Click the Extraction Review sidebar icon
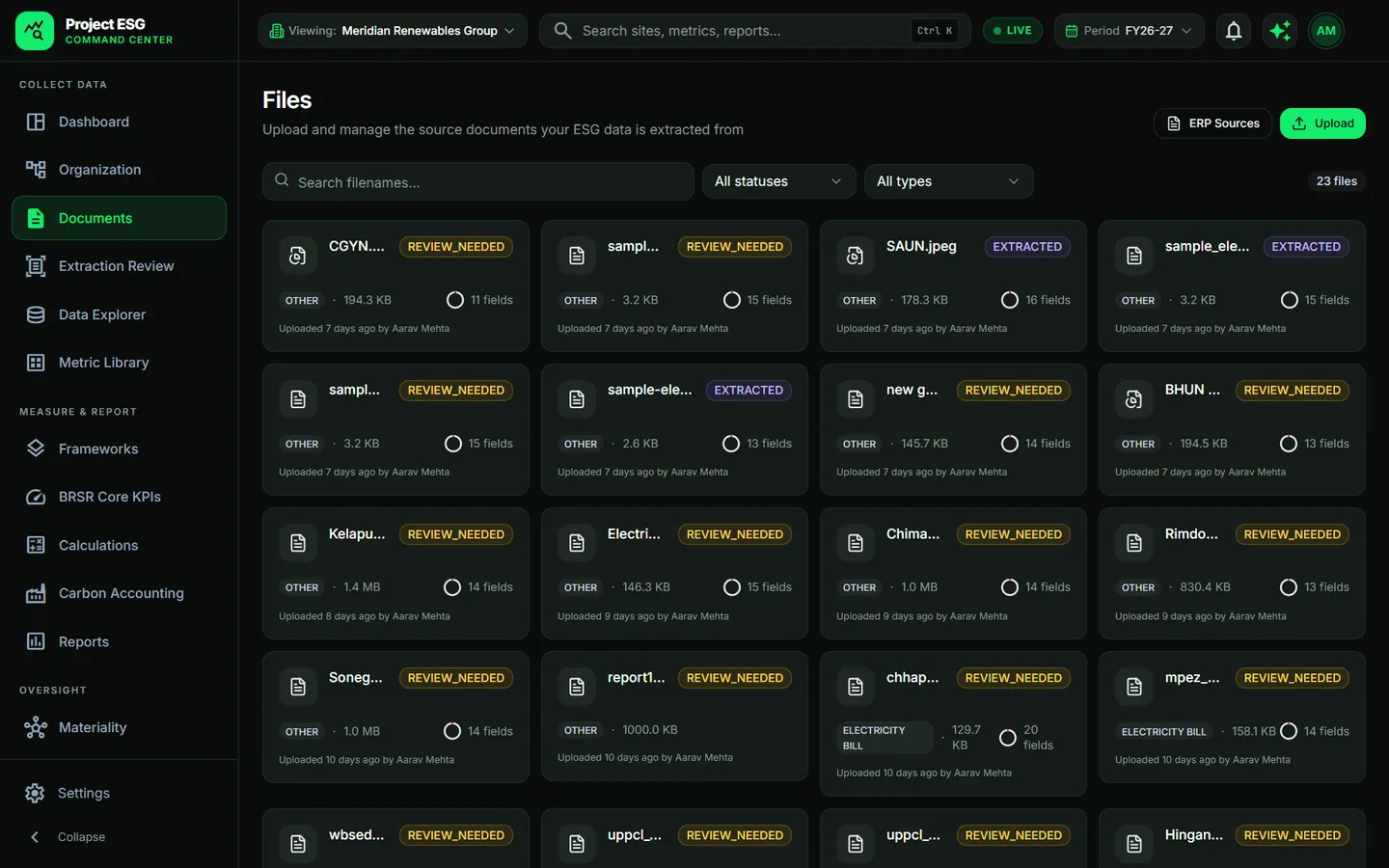This screenshot has height=868, width=1389. 36,266
